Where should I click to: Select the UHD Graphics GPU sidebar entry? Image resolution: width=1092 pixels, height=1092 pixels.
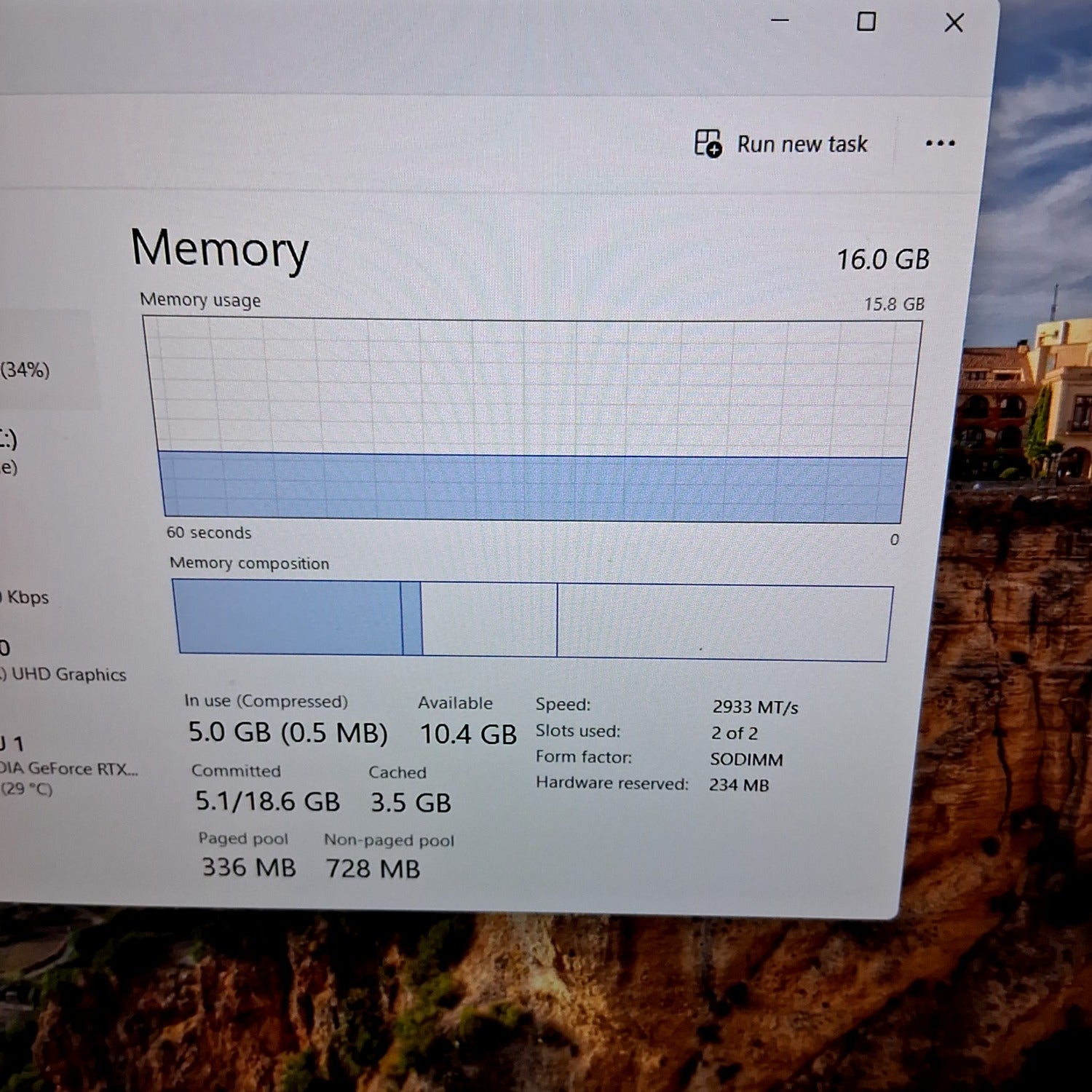66,674
